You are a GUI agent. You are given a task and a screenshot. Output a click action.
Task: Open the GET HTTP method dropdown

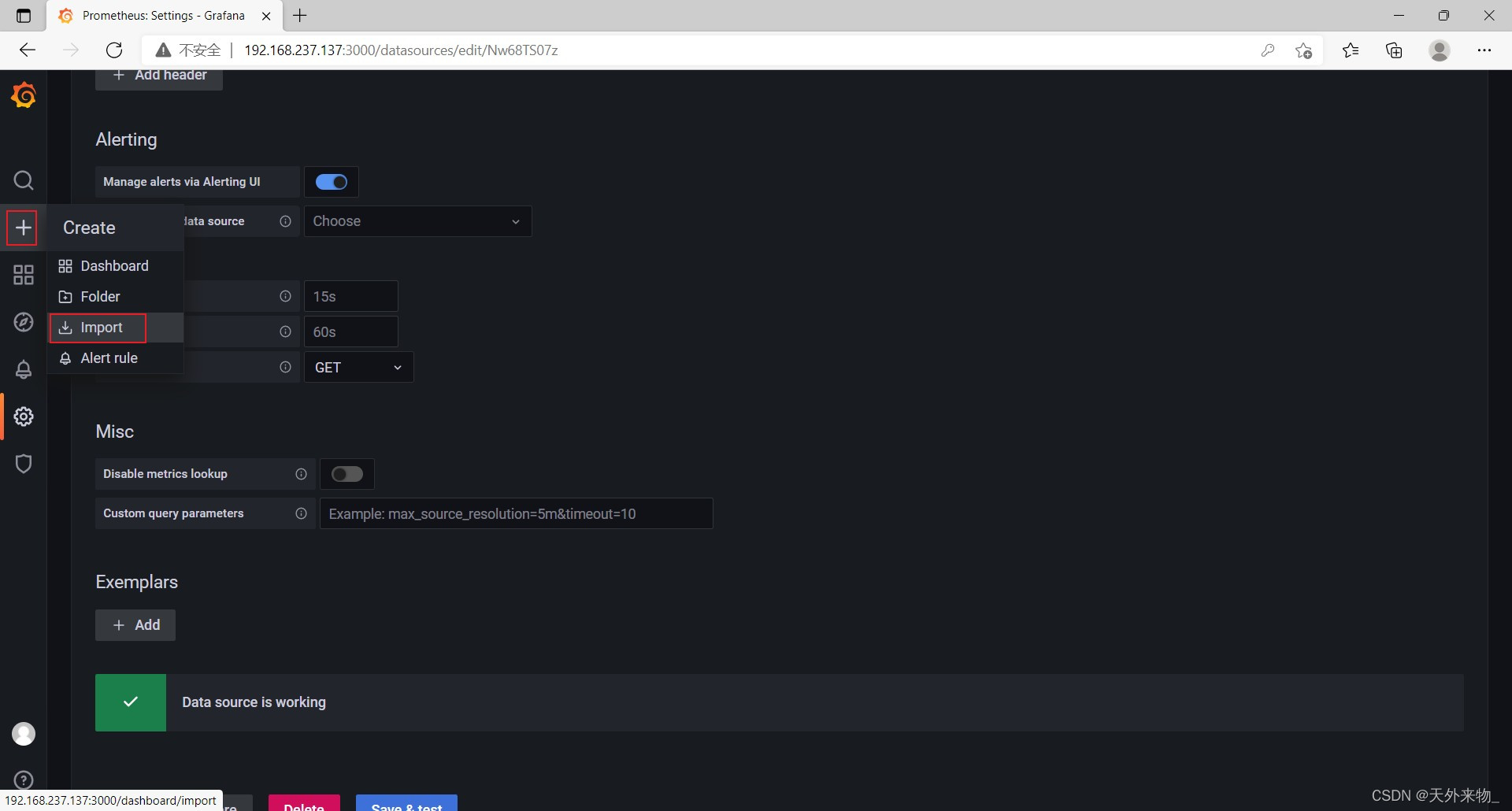tap(359, 367)
